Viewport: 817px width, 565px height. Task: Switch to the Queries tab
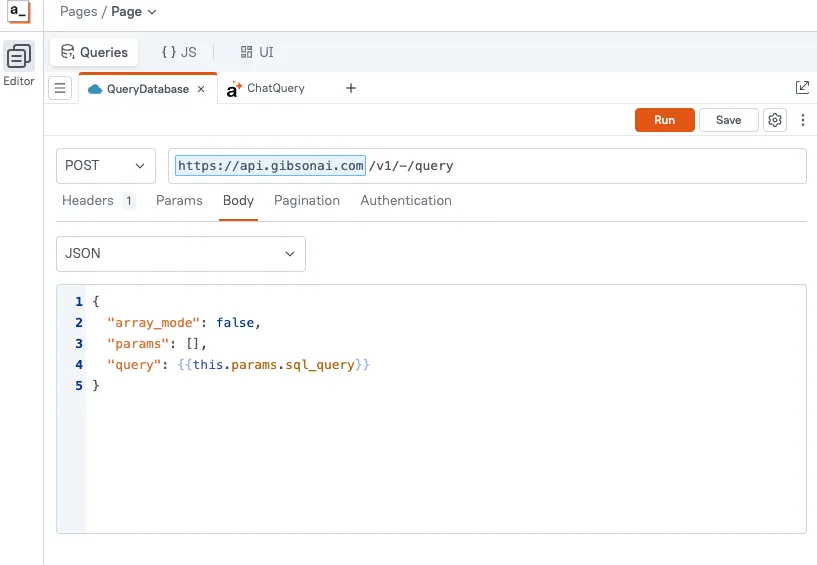click(94, 52)
